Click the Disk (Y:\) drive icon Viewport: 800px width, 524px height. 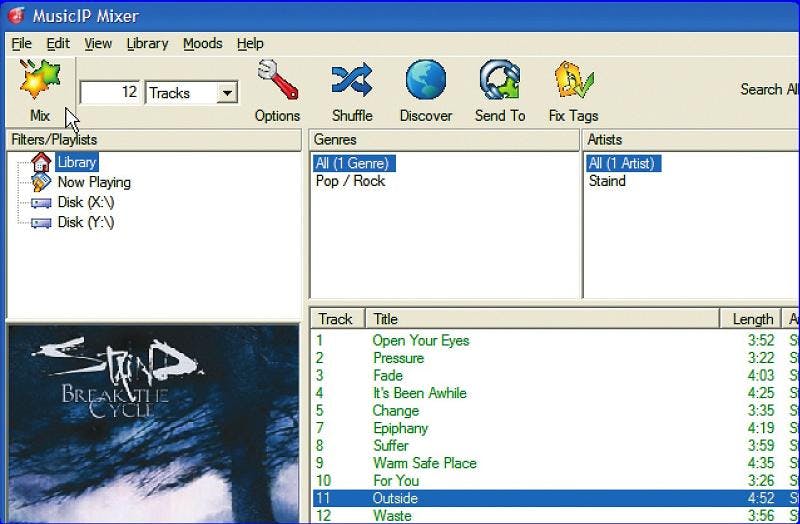[41, 223]
